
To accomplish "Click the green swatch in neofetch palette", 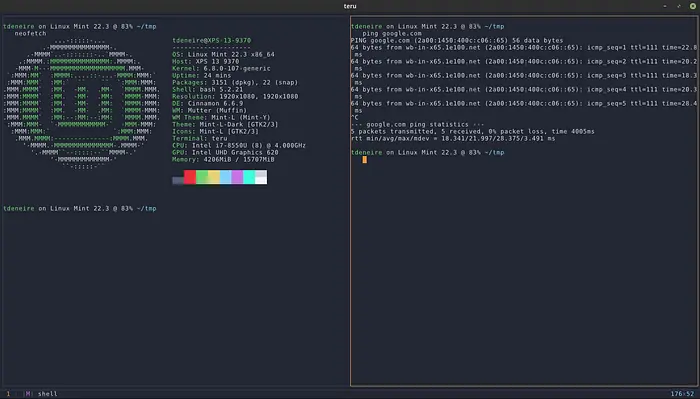I will click(x=202, y=177).
